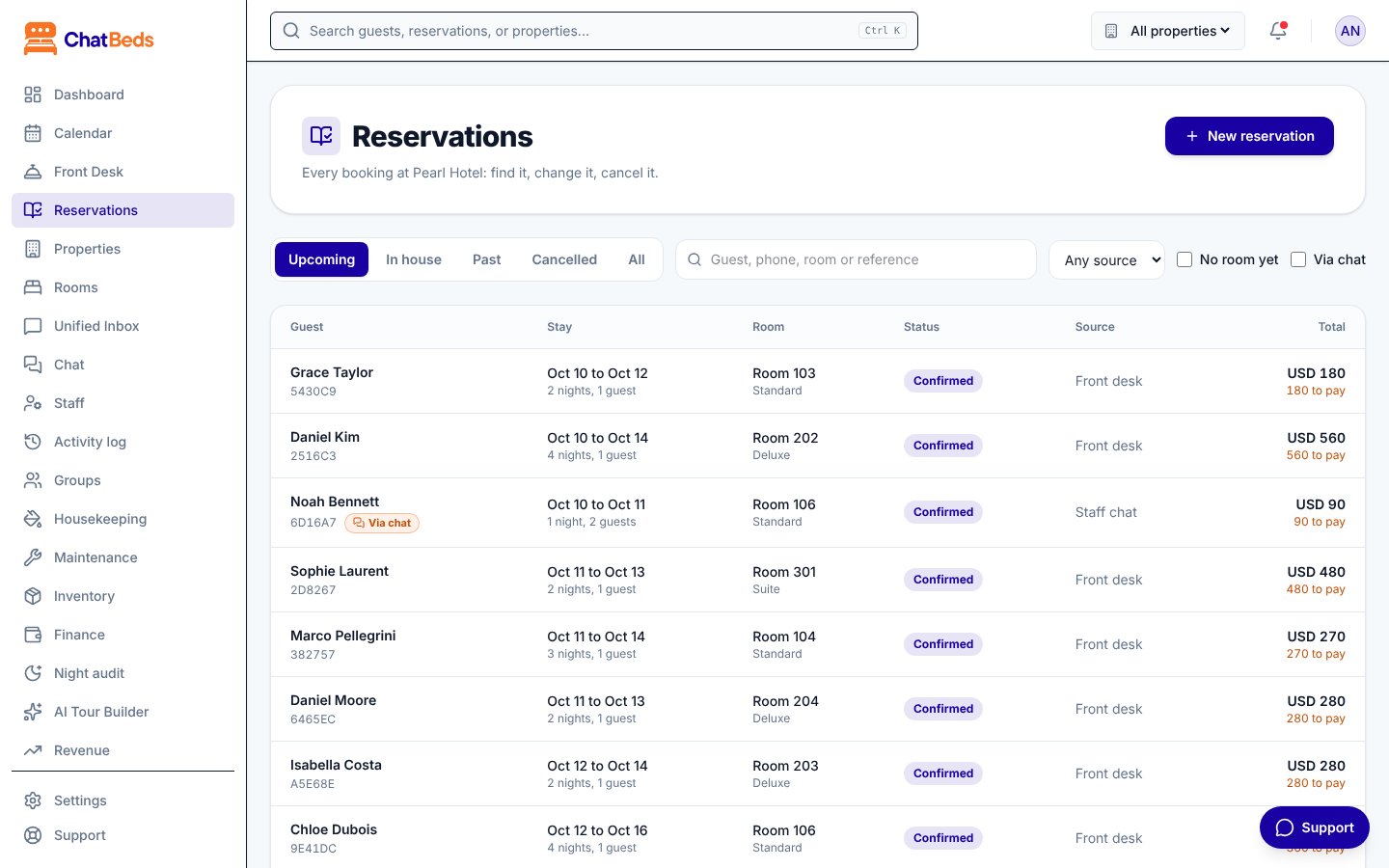Open Isabella Costa's reservation
Screen dimensions: 1389x868
[x=818, y=773]
